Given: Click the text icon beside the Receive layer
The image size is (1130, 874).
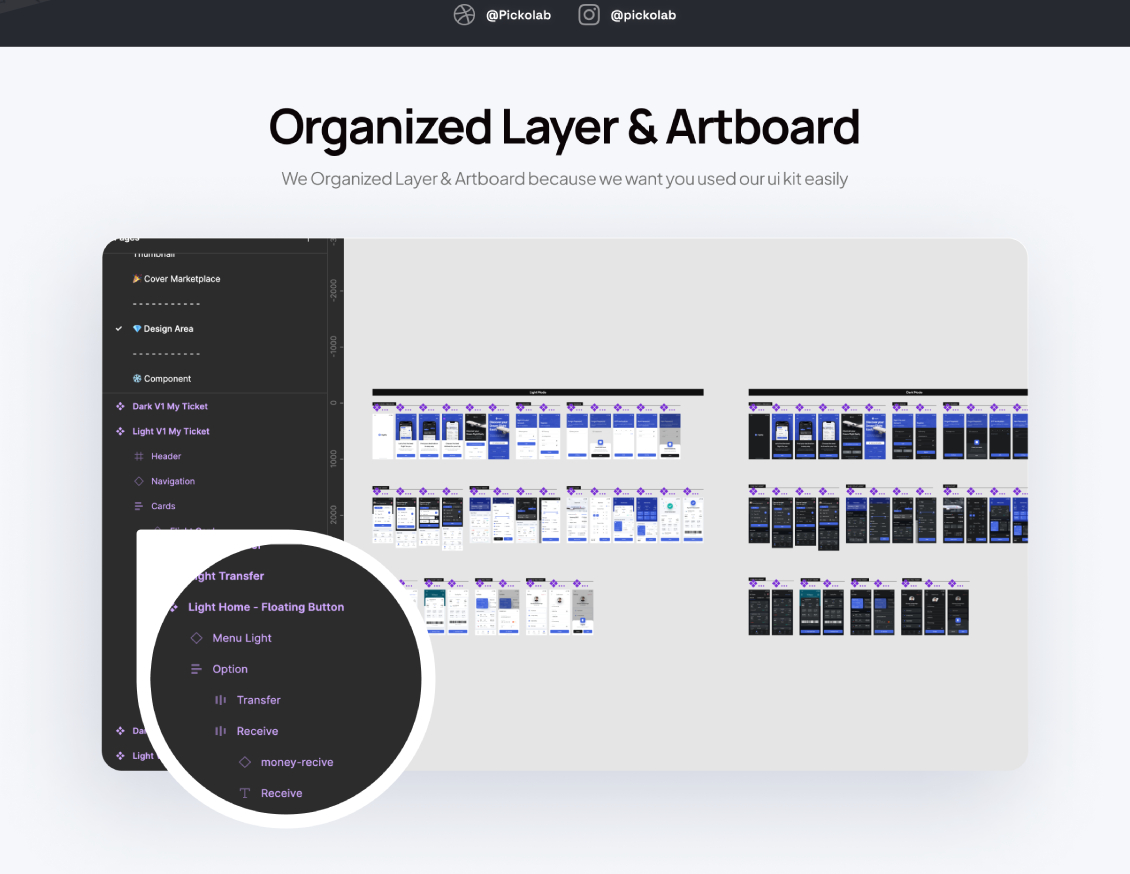Looking at the screenshot, I should (x=245, y=793).
